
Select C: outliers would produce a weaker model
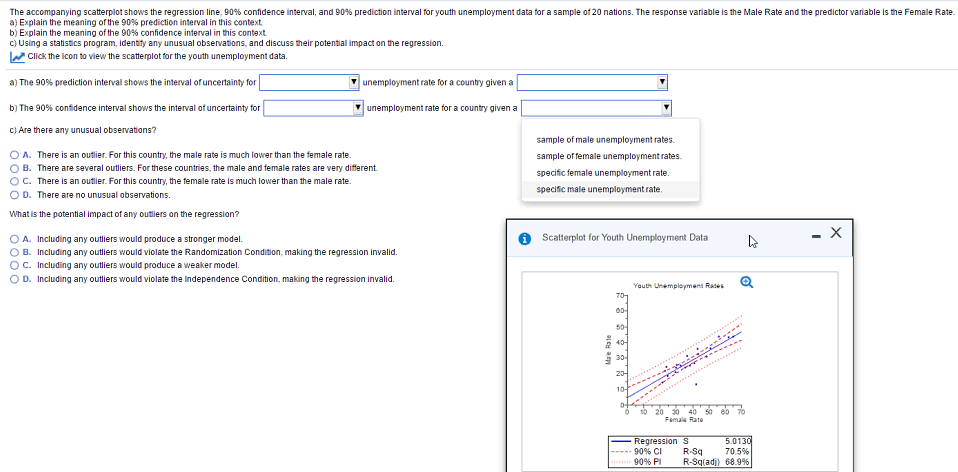coord(15,266)
